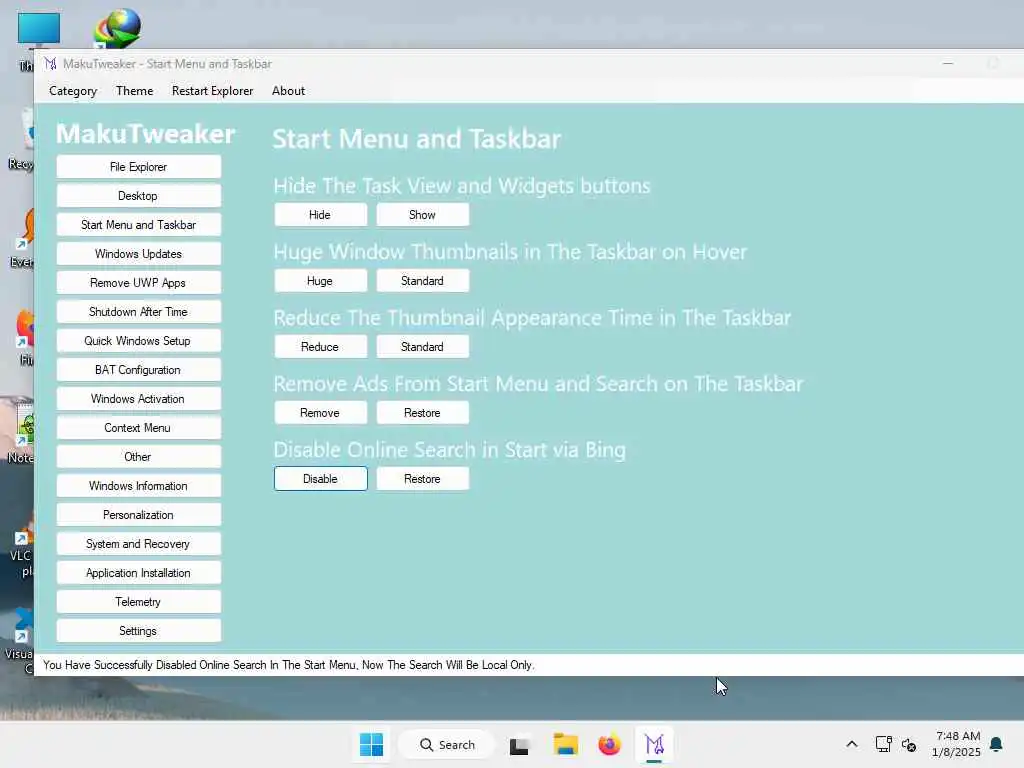
Task: Open Quick Windows Setup category
Action: (138, 341)
